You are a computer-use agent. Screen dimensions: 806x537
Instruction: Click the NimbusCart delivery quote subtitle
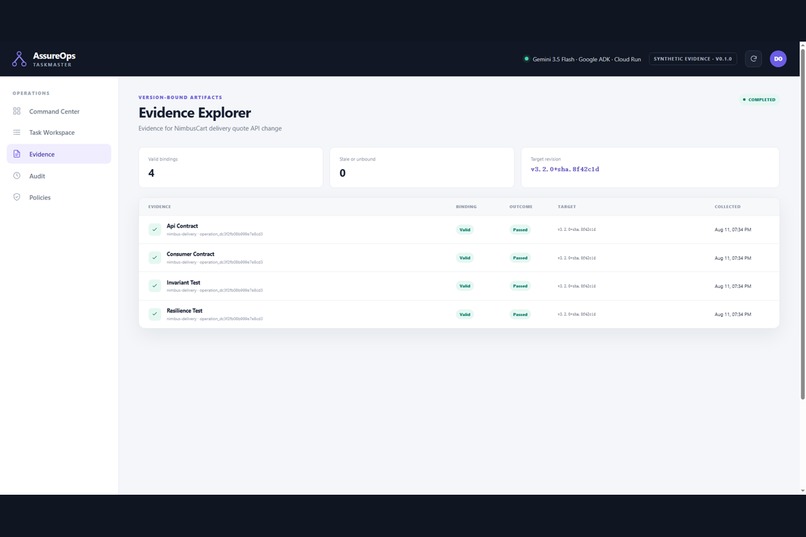coord(210,128)
